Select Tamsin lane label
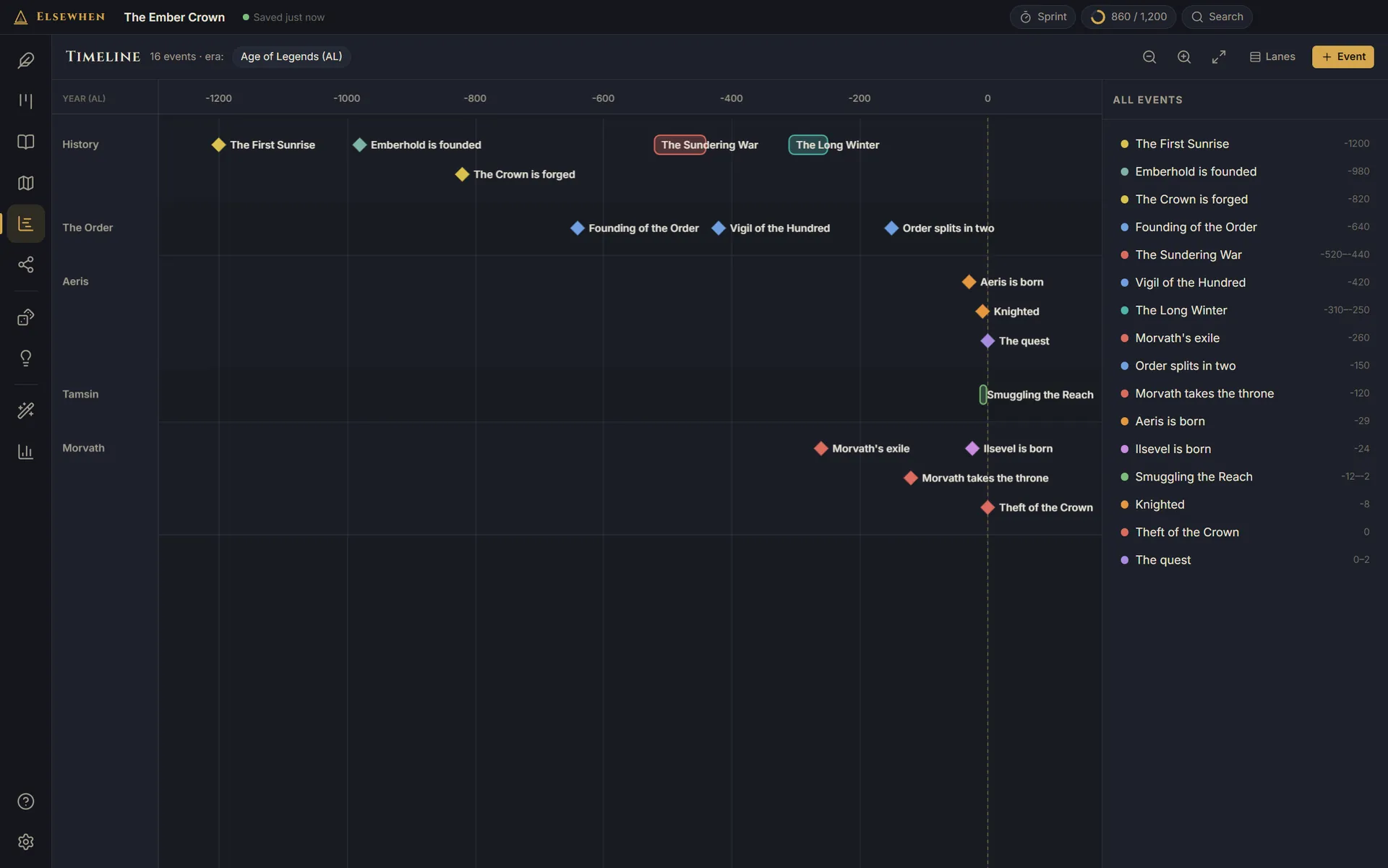1388x868 pixels. (80, 395)
